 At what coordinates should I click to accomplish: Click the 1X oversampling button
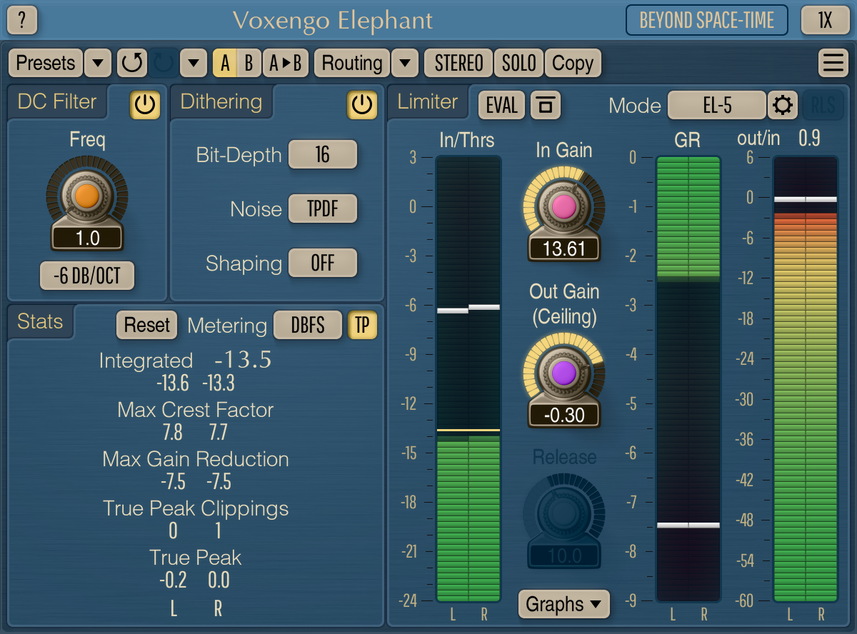pos(824,20)
